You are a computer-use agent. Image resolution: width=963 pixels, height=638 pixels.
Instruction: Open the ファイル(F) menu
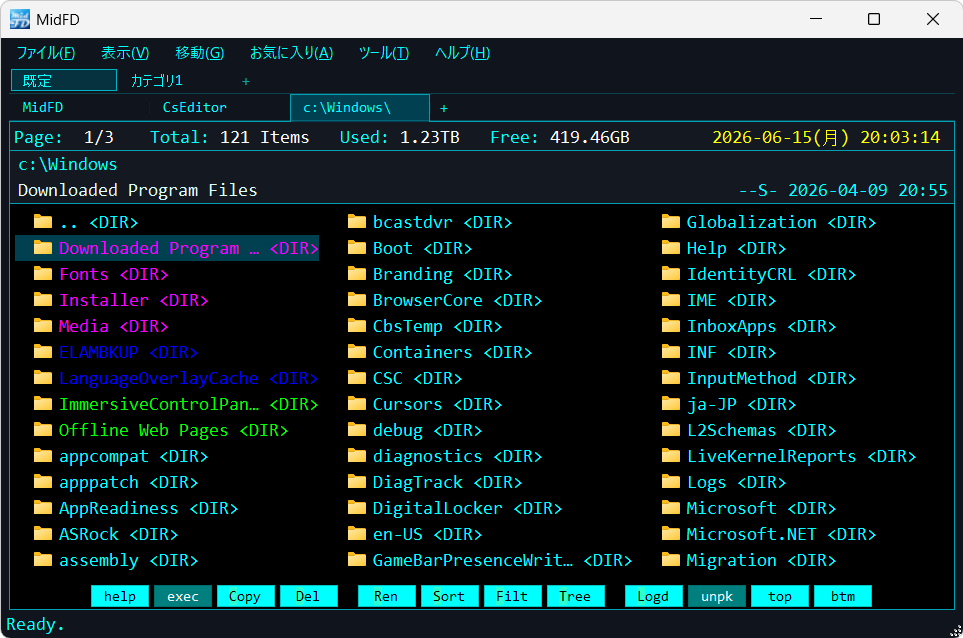[46, 53]
